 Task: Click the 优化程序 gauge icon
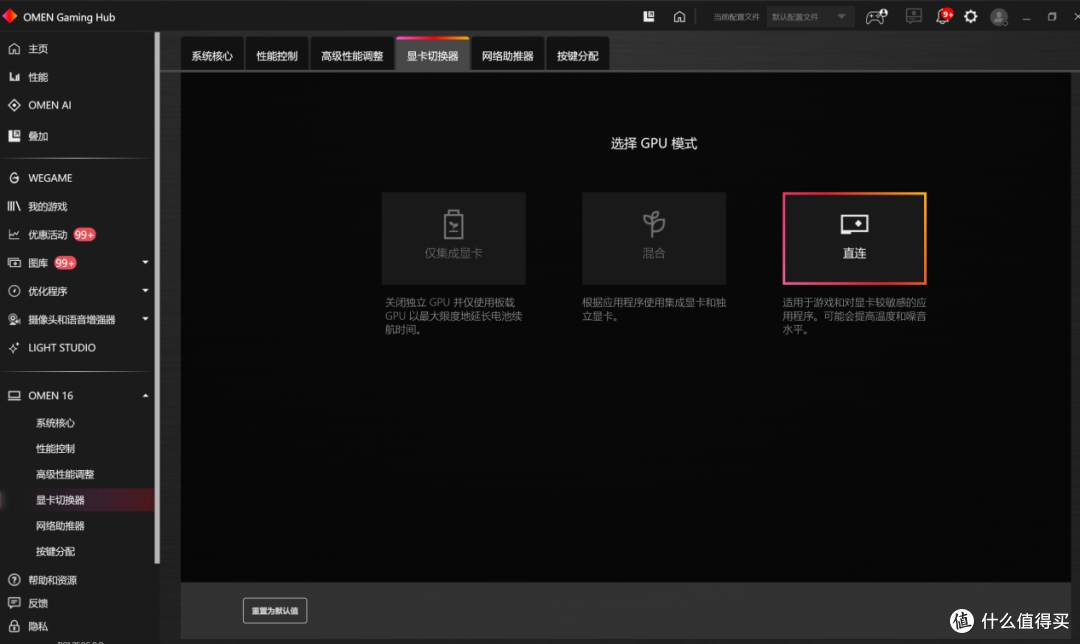click(x=14, y=291)
